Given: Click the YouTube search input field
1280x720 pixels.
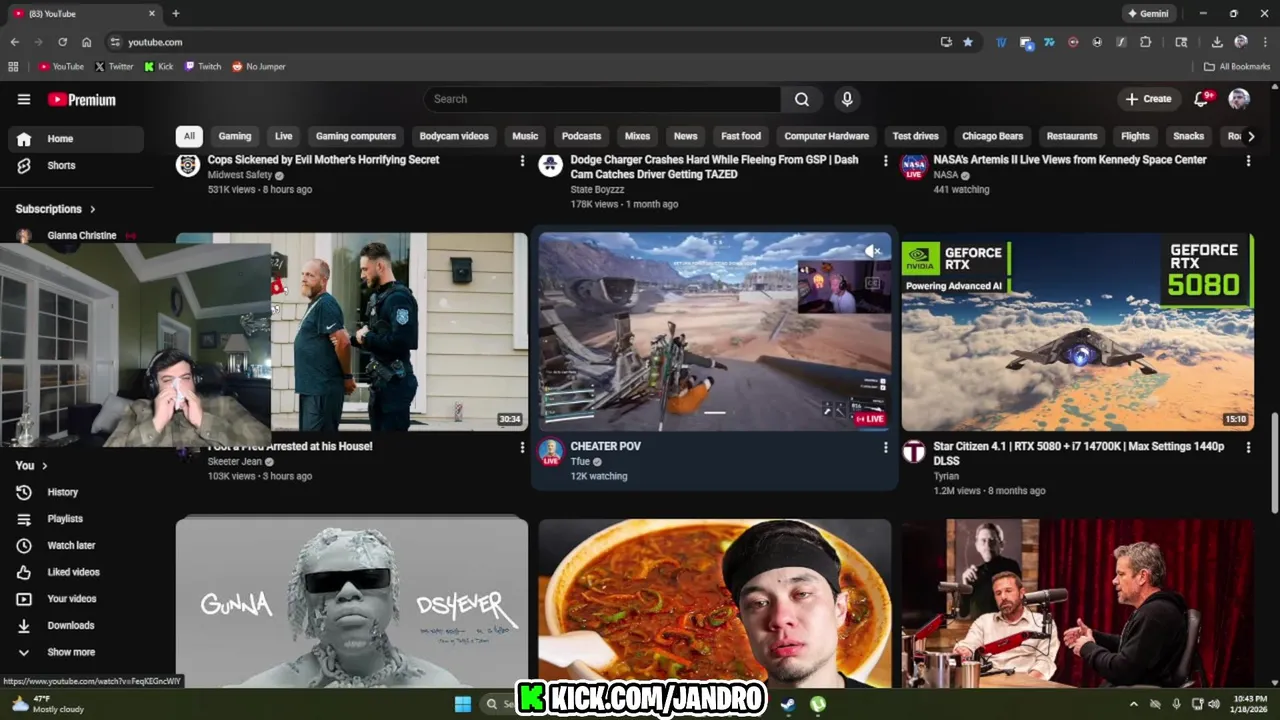Looking at the screenshot, I should [602, 99].
